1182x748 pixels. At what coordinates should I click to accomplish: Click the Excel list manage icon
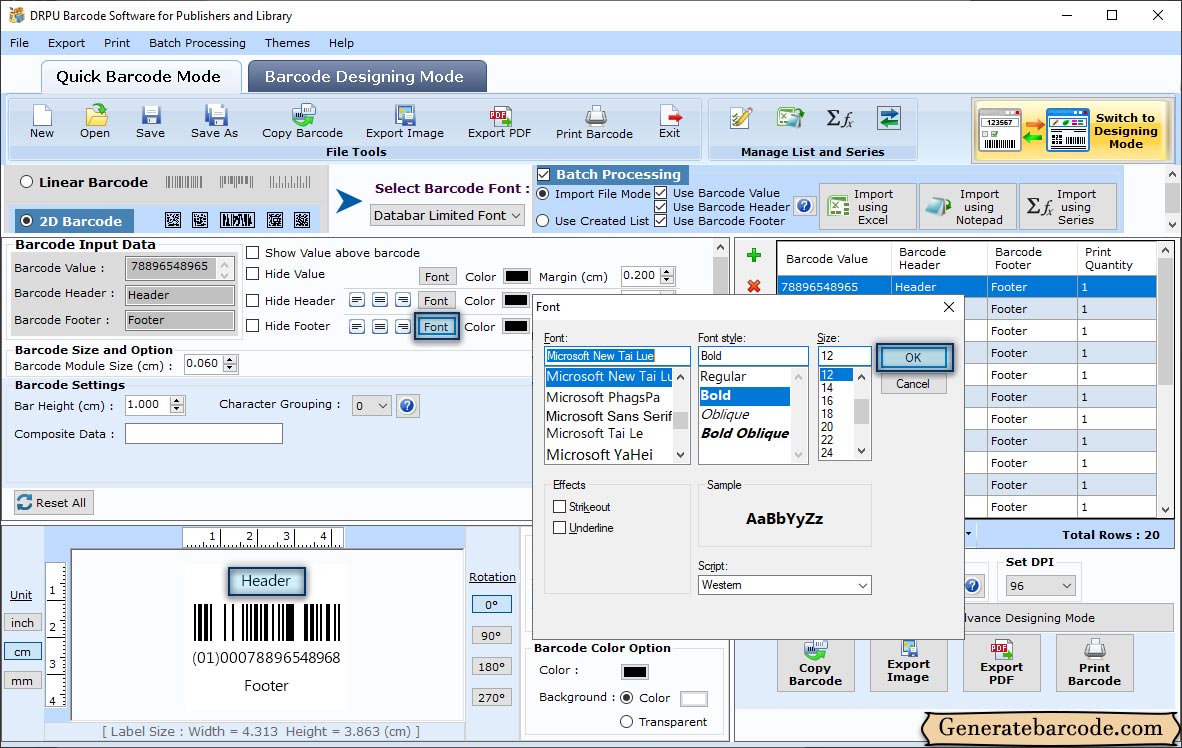[789, 118]
